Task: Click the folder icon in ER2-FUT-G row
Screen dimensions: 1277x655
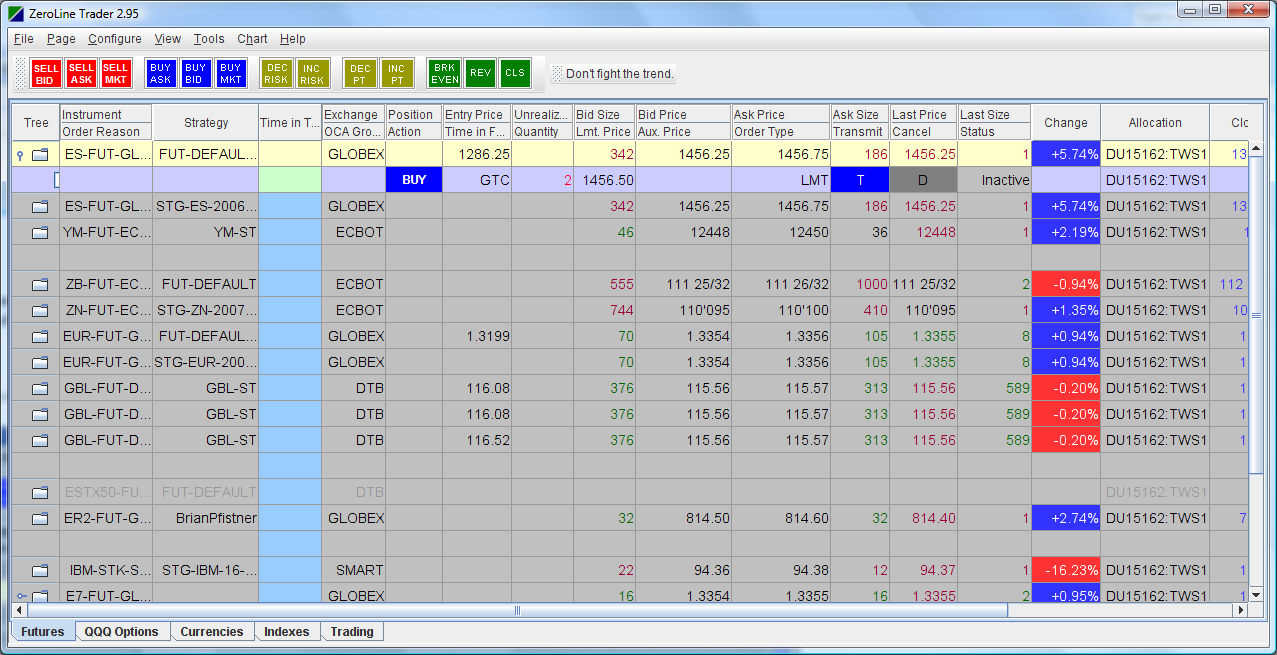Action: (40, 518)
